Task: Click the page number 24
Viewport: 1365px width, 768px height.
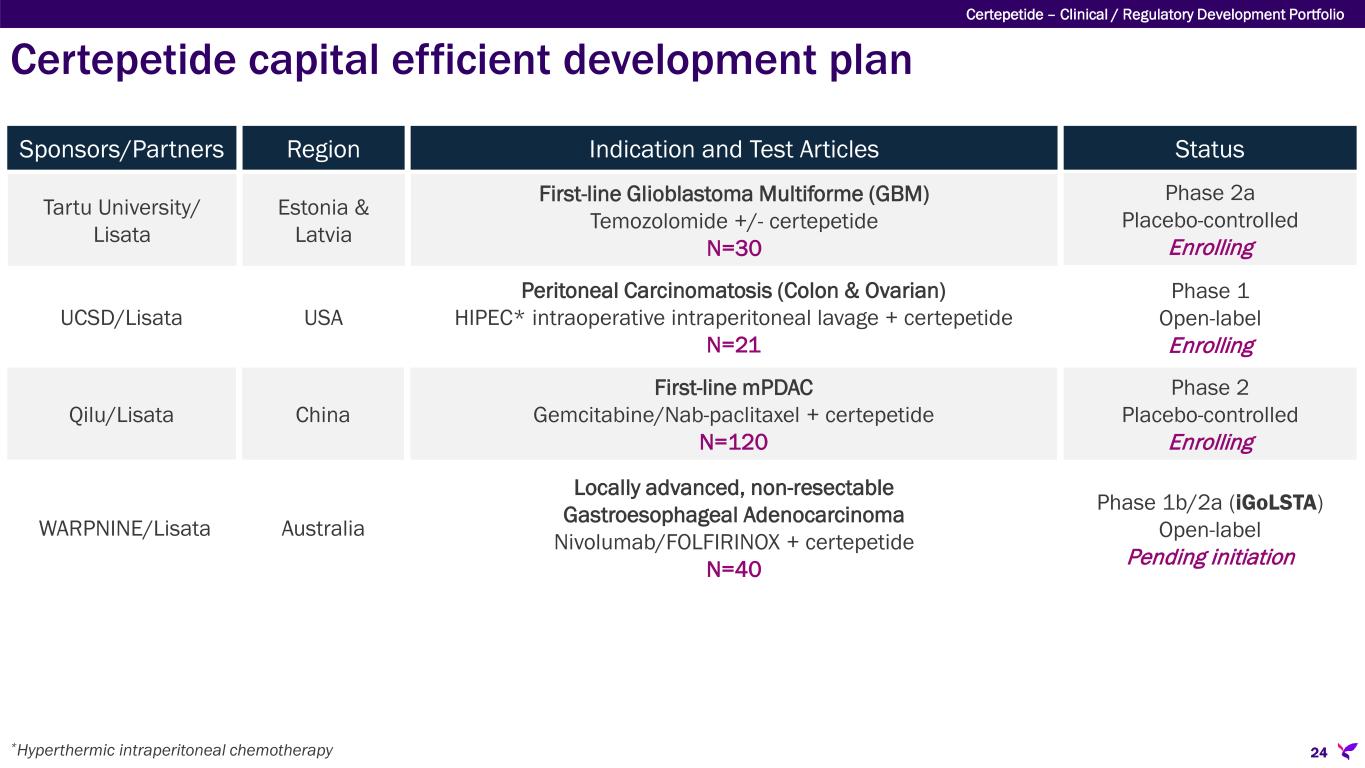Action: point(1318,751)
